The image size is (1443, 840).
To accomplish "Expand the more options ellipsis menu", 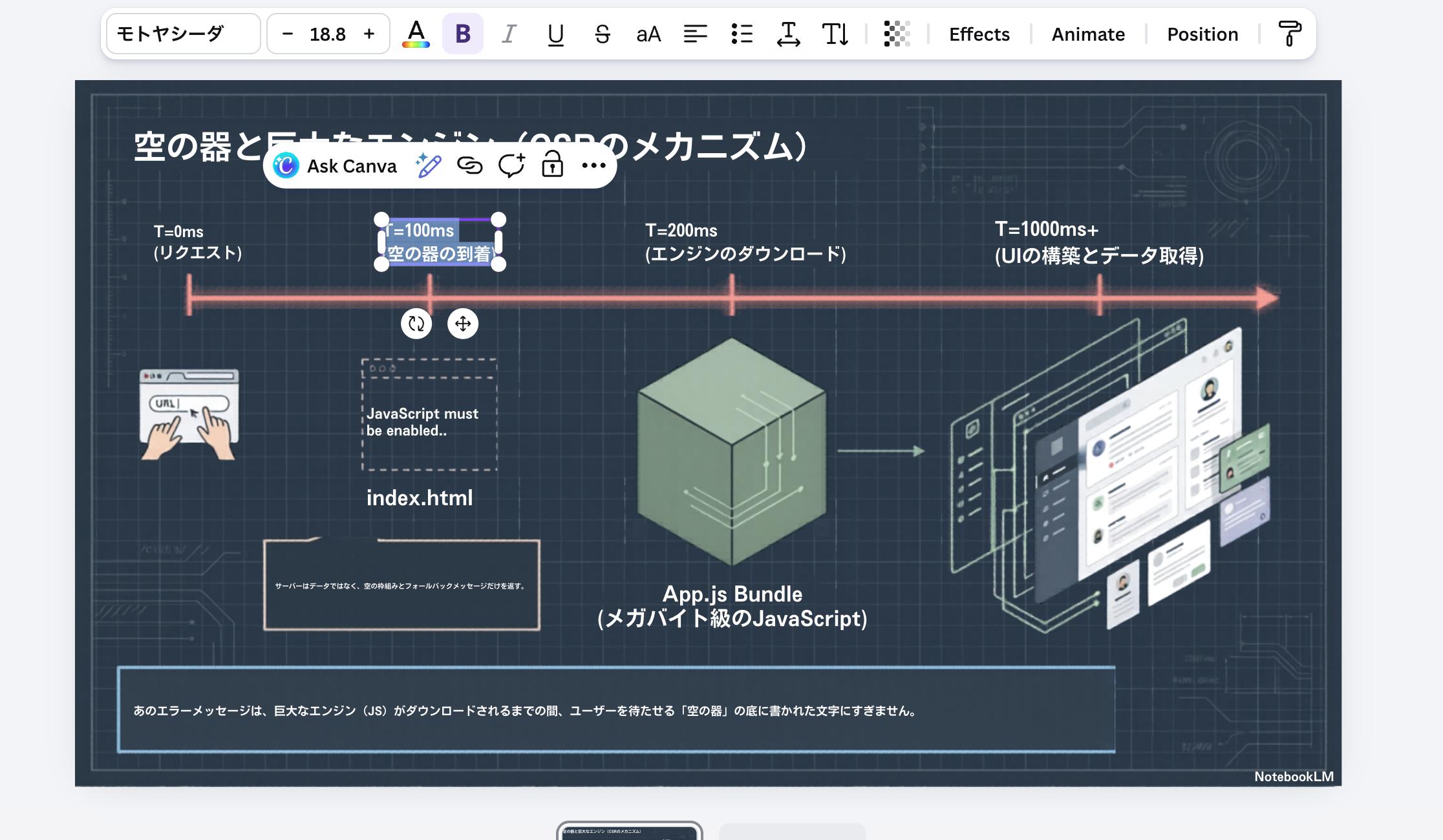I will [593, 166].
